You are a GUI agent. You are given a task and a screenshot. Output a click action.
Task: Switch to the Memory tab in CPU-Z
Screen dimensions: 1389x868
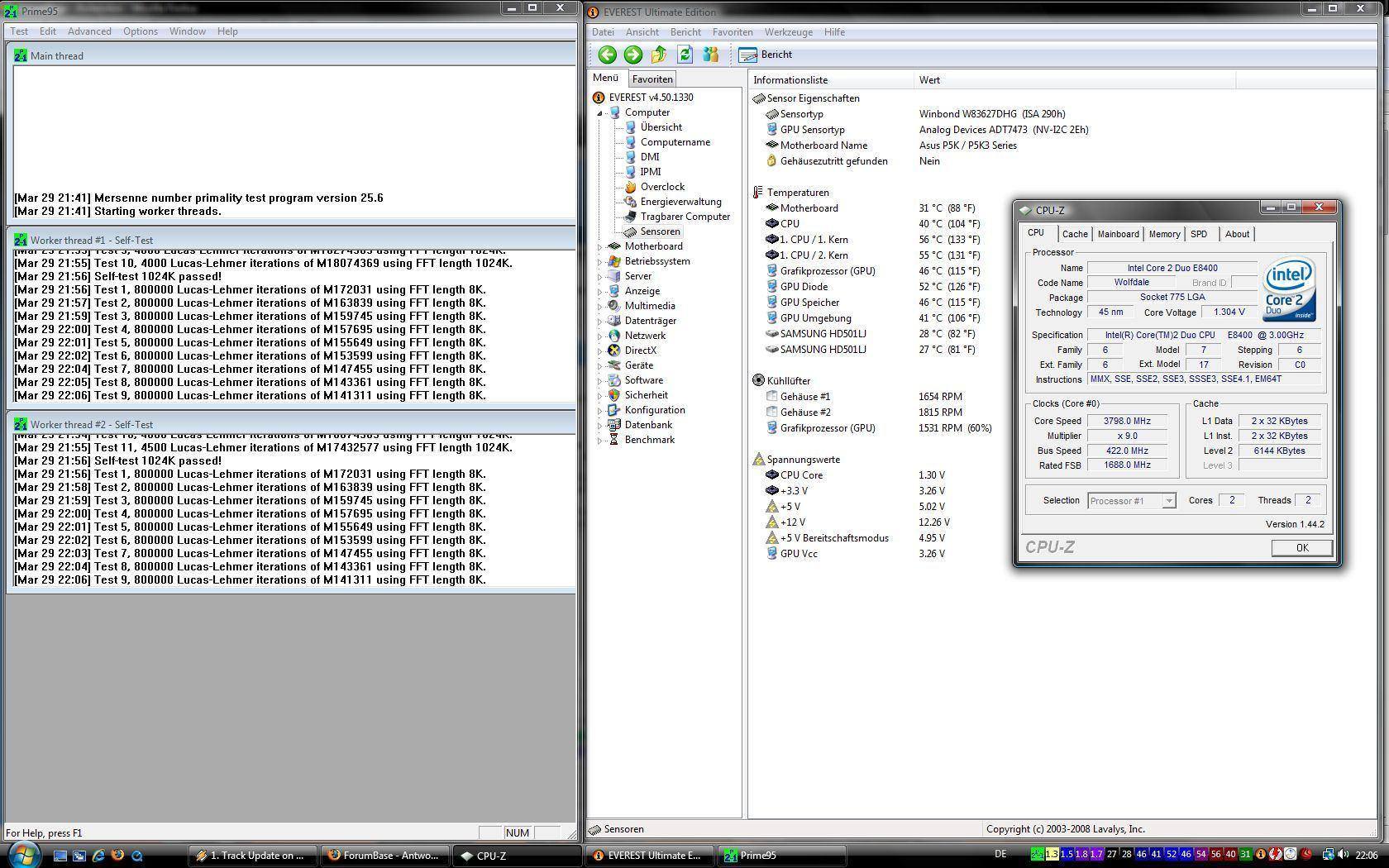(1164, 234)
